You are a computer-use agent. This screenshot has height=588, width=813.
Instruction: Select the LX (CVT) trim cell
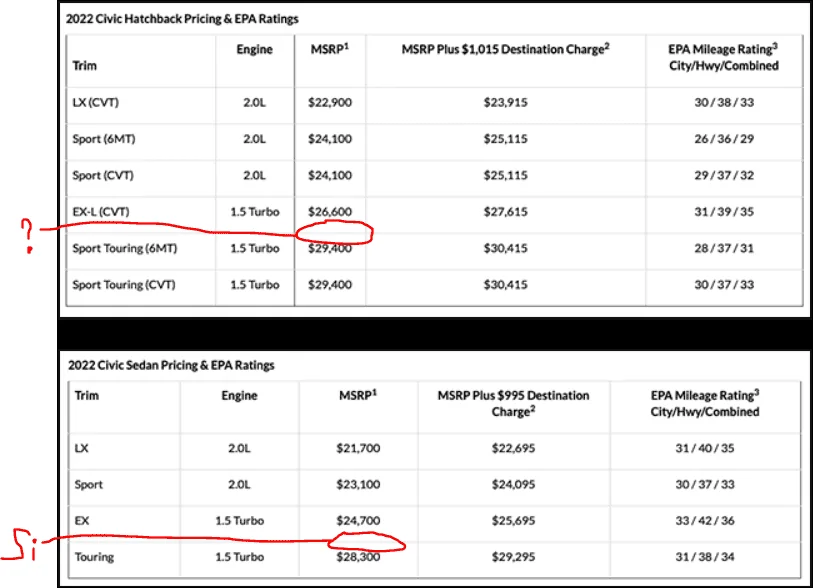pos(96,102)
